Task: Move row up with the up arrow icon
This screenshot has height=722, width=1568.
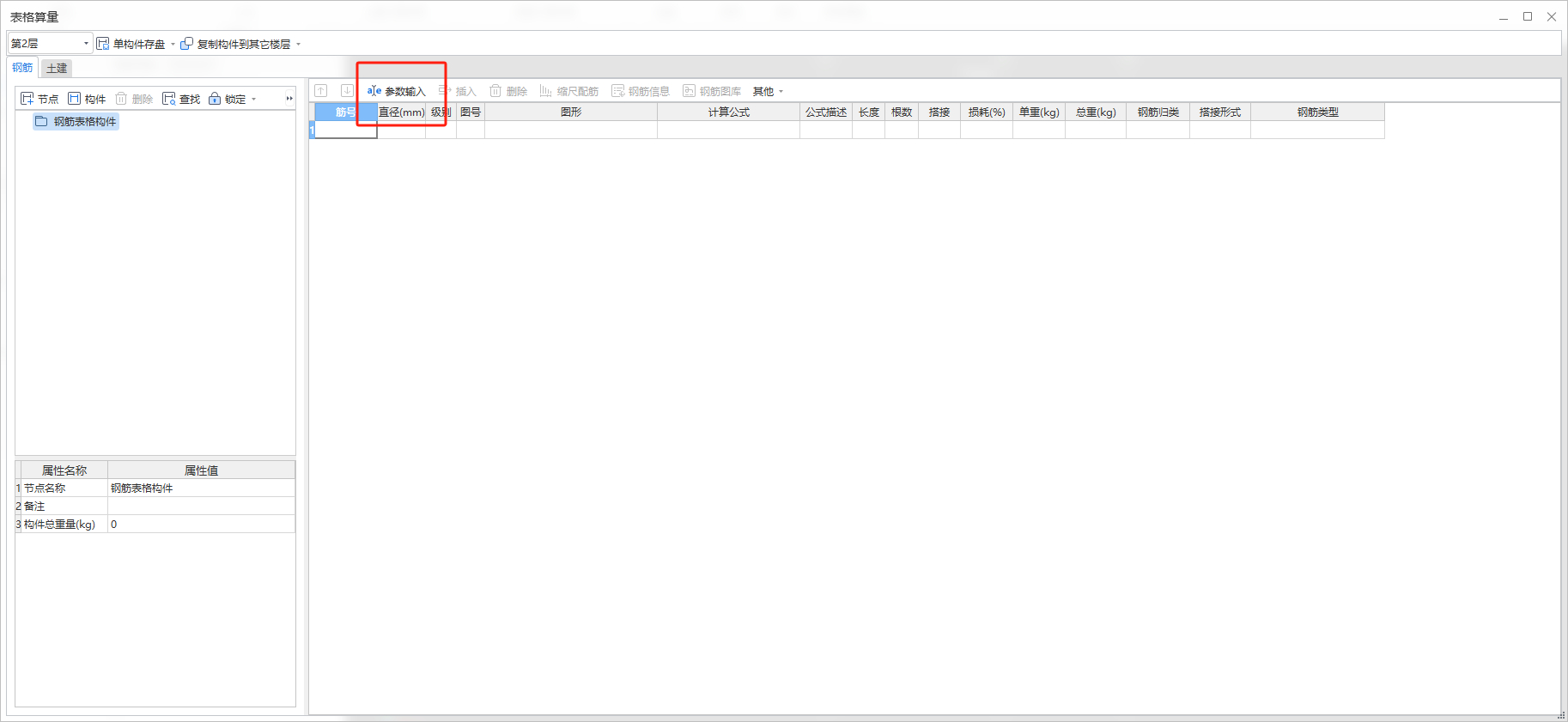Action: (321, 91)
